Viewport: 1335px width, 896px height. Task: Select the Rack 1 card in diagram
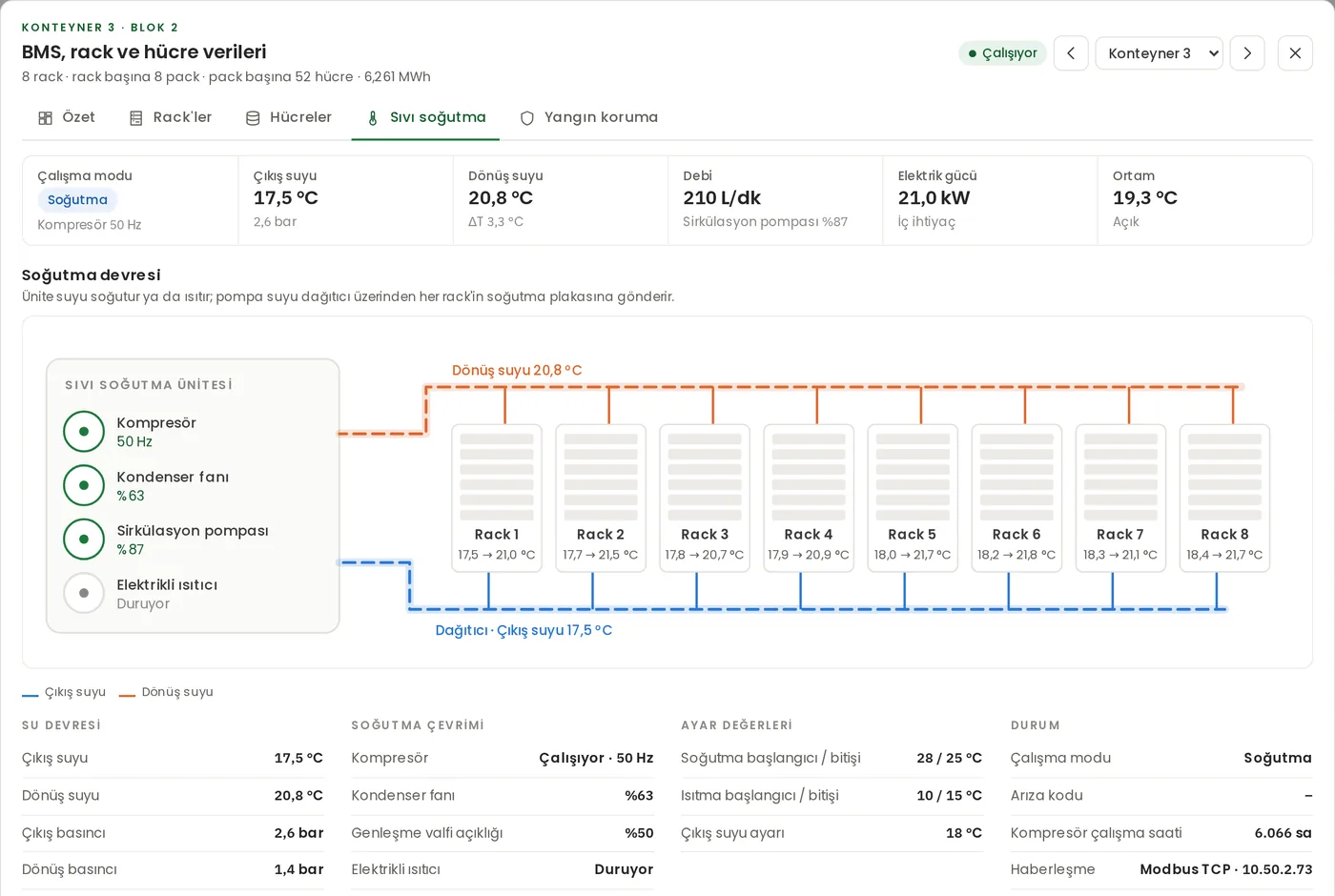tap(497, 499)
